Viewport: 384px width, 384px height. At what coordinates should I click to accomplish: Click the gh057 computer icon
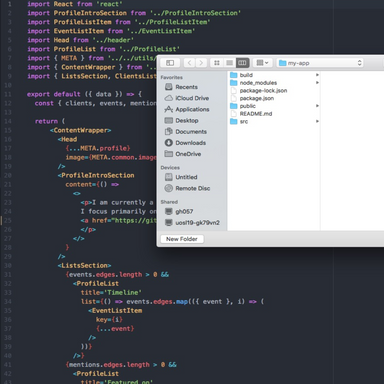pos(169,211)
